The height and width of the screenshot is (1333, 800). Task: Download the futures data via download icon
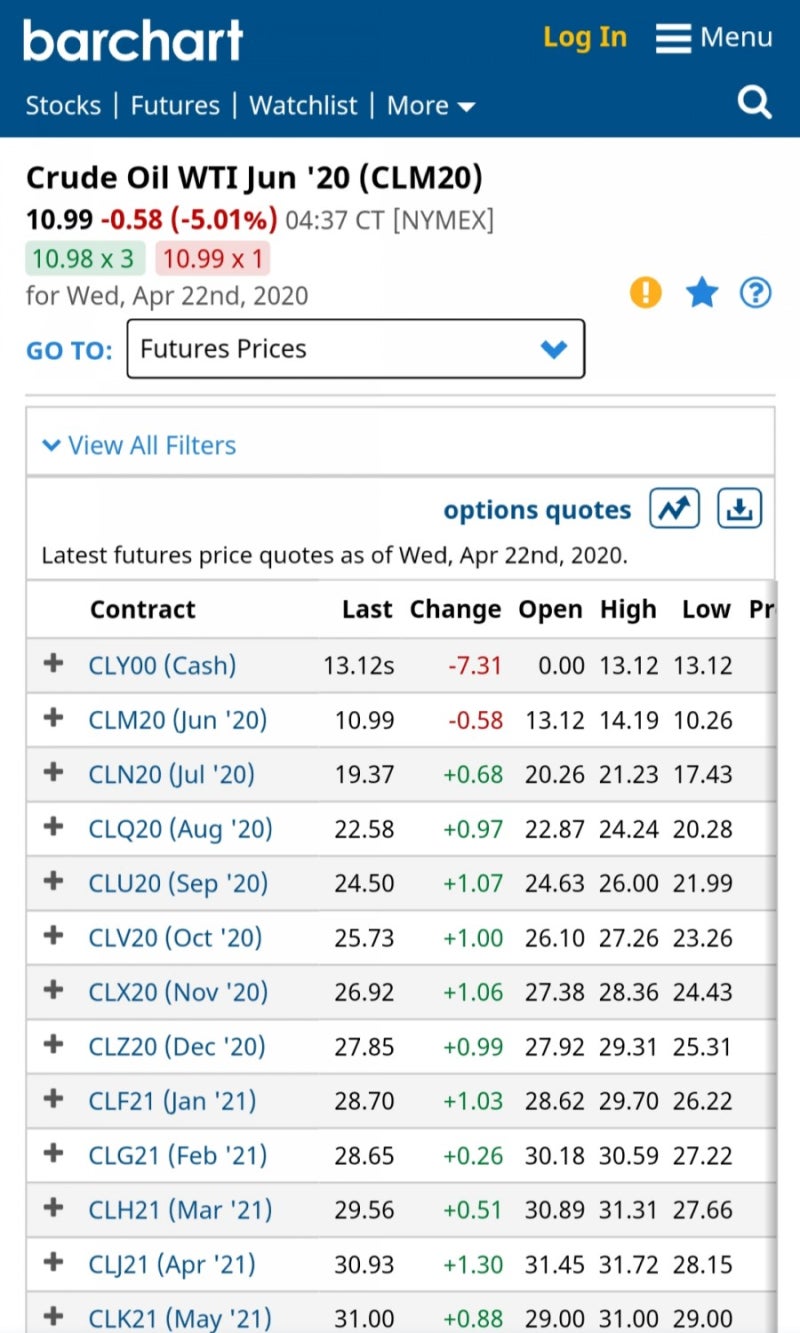(739, 509)
